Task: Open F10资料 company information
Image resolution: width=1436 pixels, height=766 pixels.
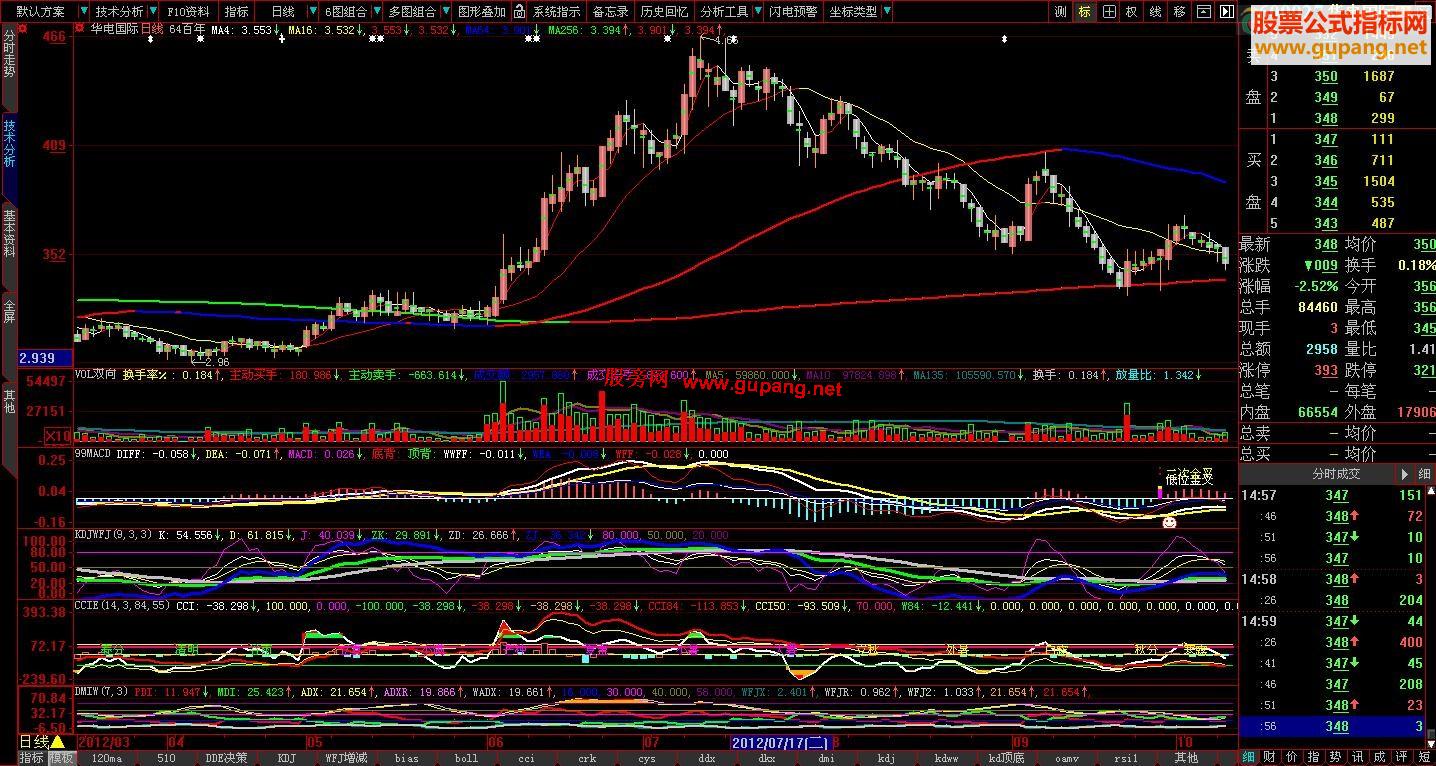Action: 190,12
